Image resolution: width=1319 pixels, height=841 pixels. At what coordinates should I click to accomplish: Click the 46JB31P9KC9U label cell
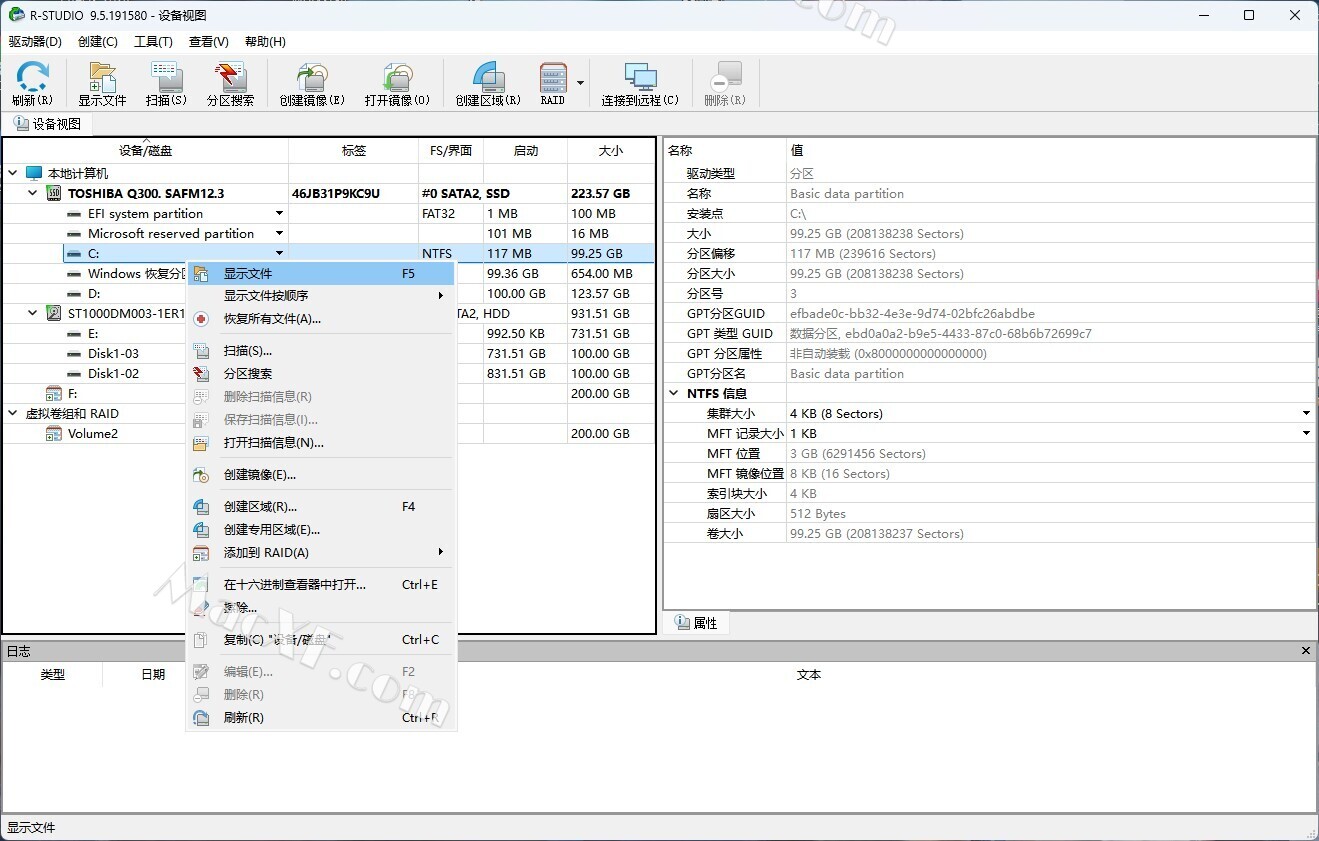pos(354,193)
